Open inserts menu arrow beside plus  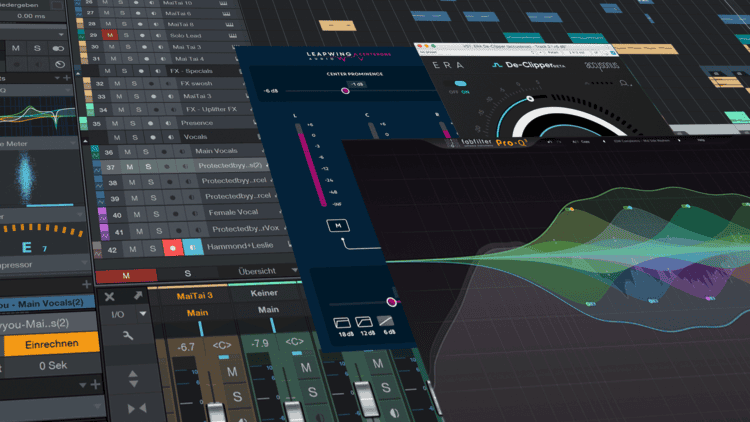click(x=56, y=78)
